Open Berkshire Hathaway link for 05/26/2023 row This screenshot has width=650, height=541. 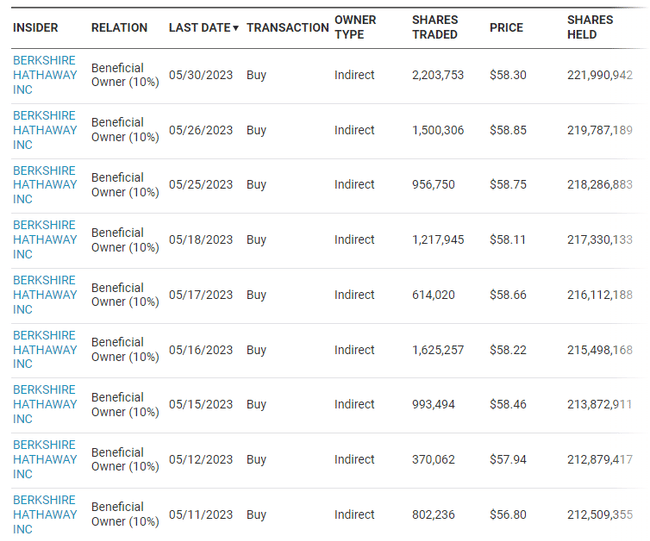click(45, 130)
